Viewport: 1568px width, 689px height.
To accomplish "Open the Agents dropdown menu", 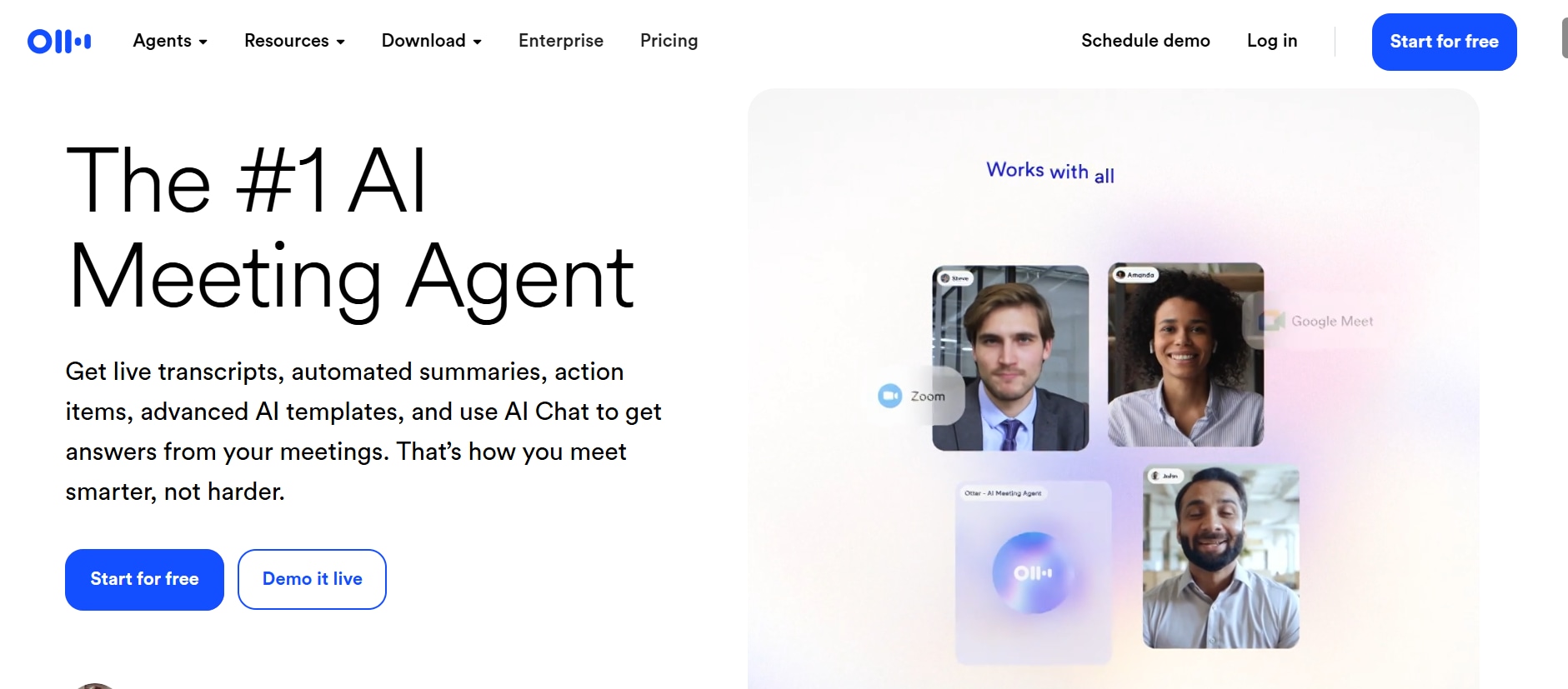I will 170,41.
